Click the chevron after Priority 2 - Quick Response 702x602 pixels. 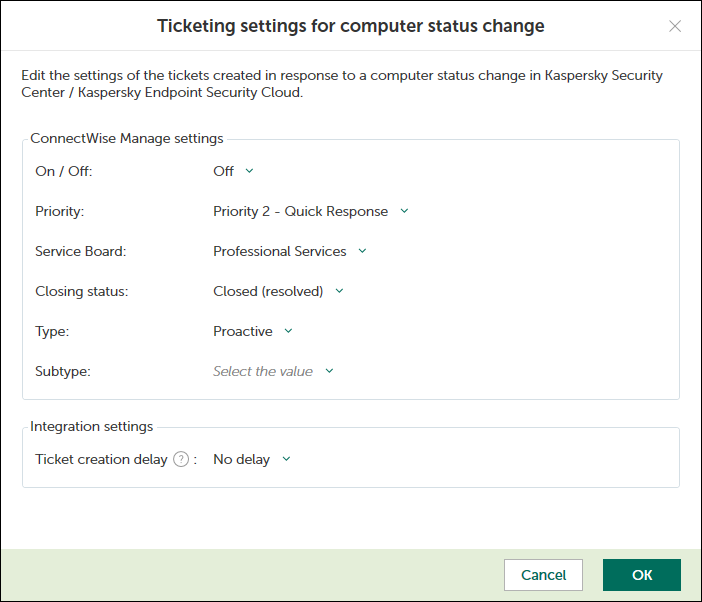point(404,211)
